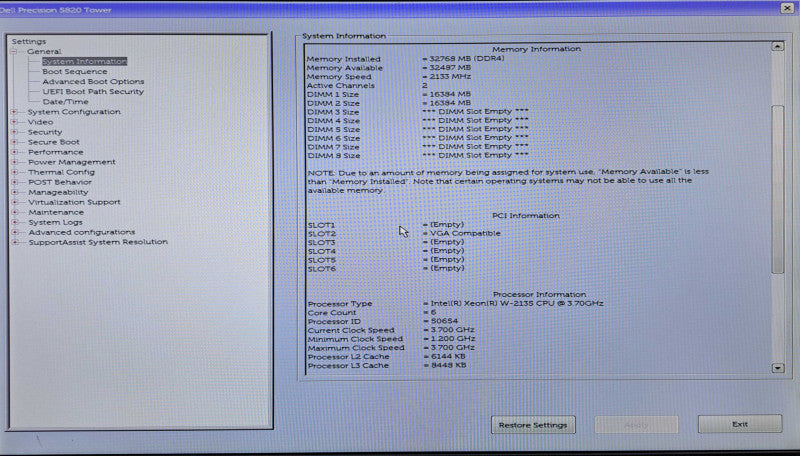800x456 pixels.
Task: Select the System Logs label
Action: [x=55, y=222]
